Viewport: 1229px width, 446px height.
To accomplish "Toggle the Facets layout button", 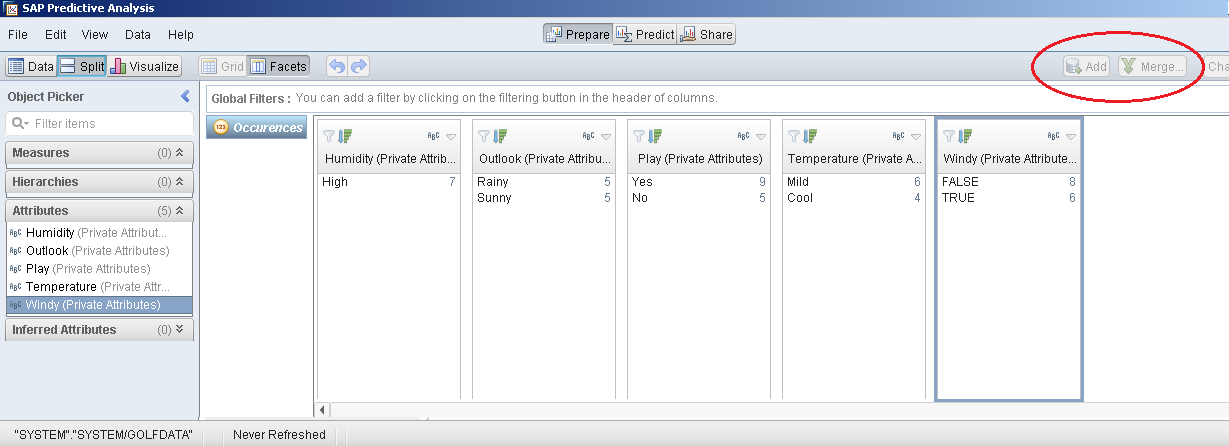I will coord(278,67).
